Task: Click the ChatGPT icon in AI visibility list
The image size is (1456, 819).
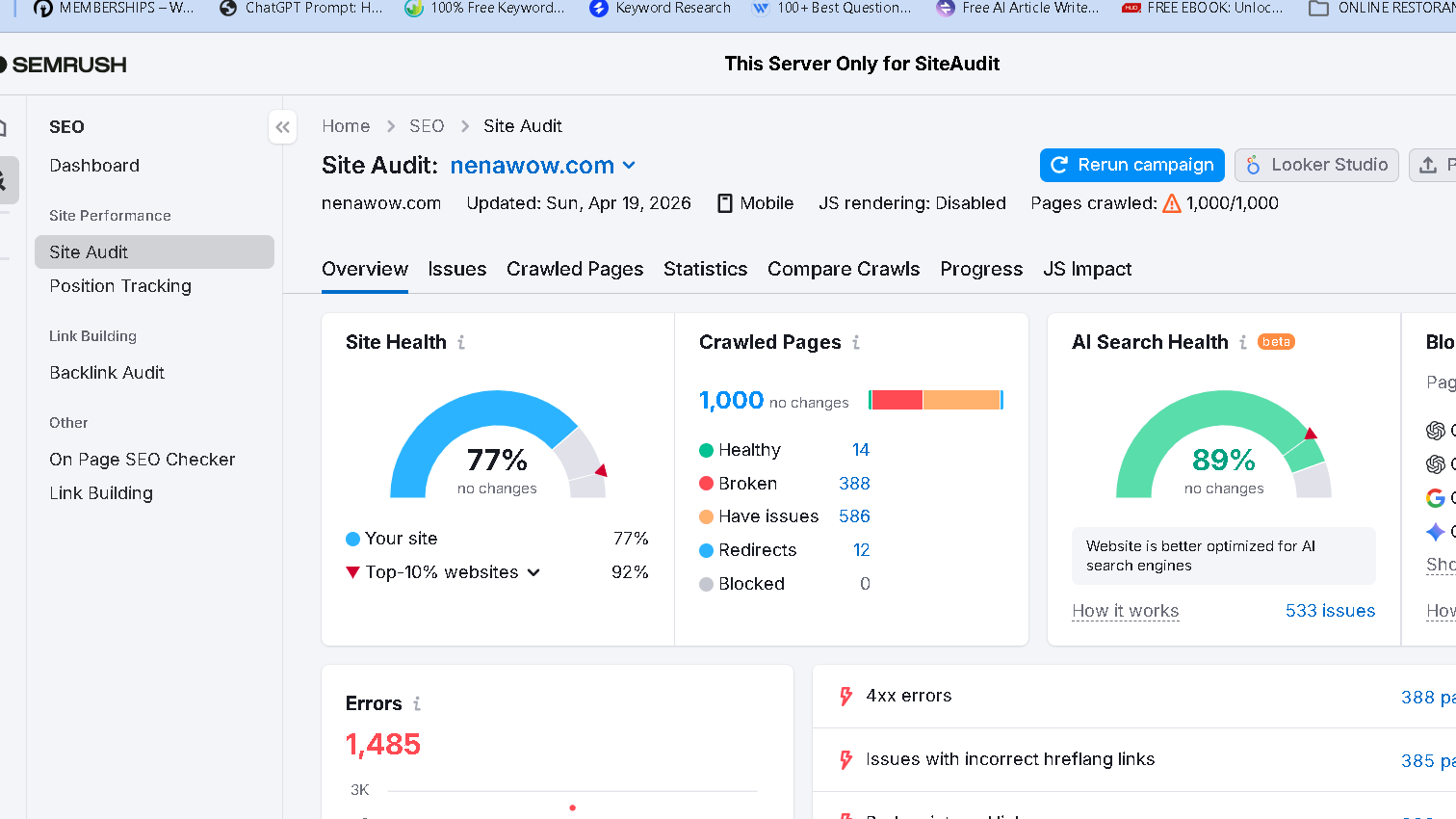Action: (x=1434, y=431)
